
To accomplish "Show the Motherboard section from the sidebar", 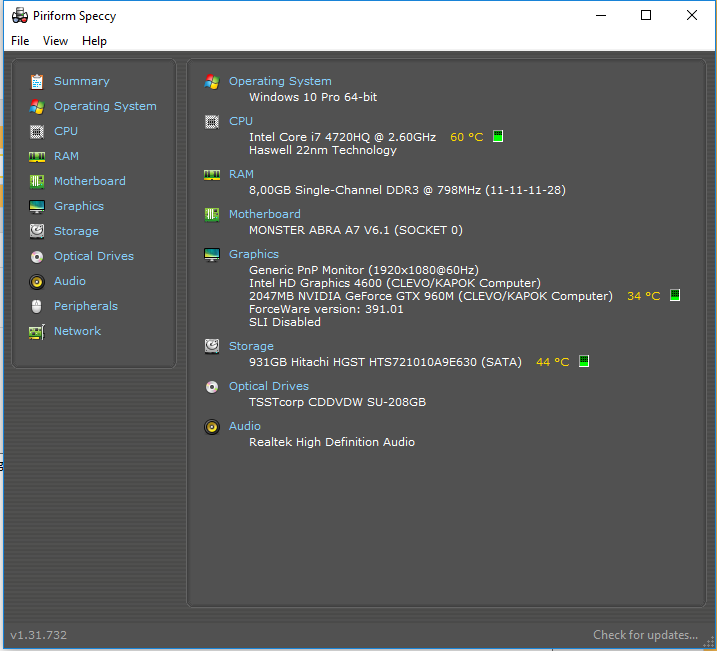I will pos(90,181).
